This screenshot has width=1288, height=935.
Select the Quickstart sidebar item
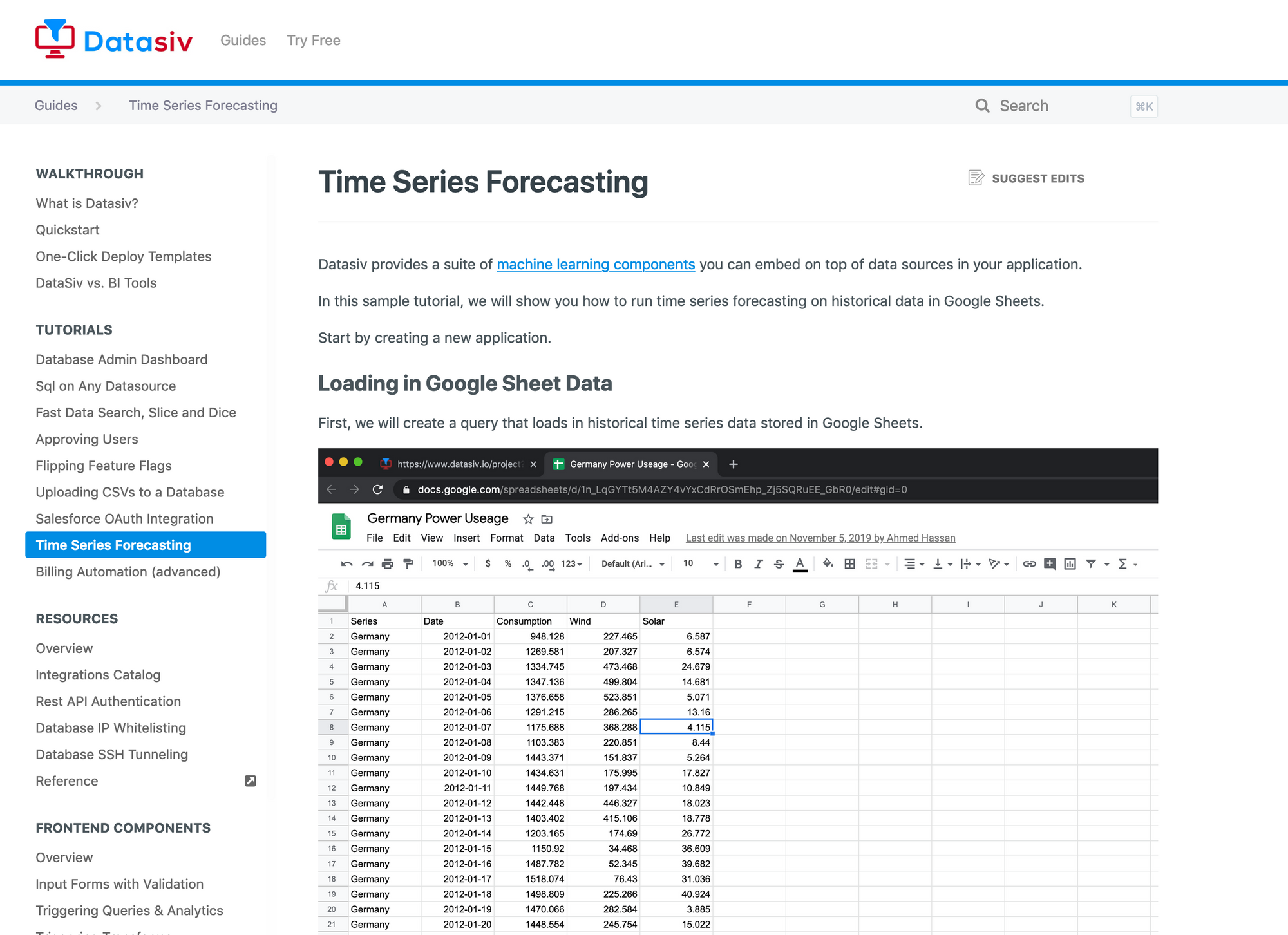68,230
